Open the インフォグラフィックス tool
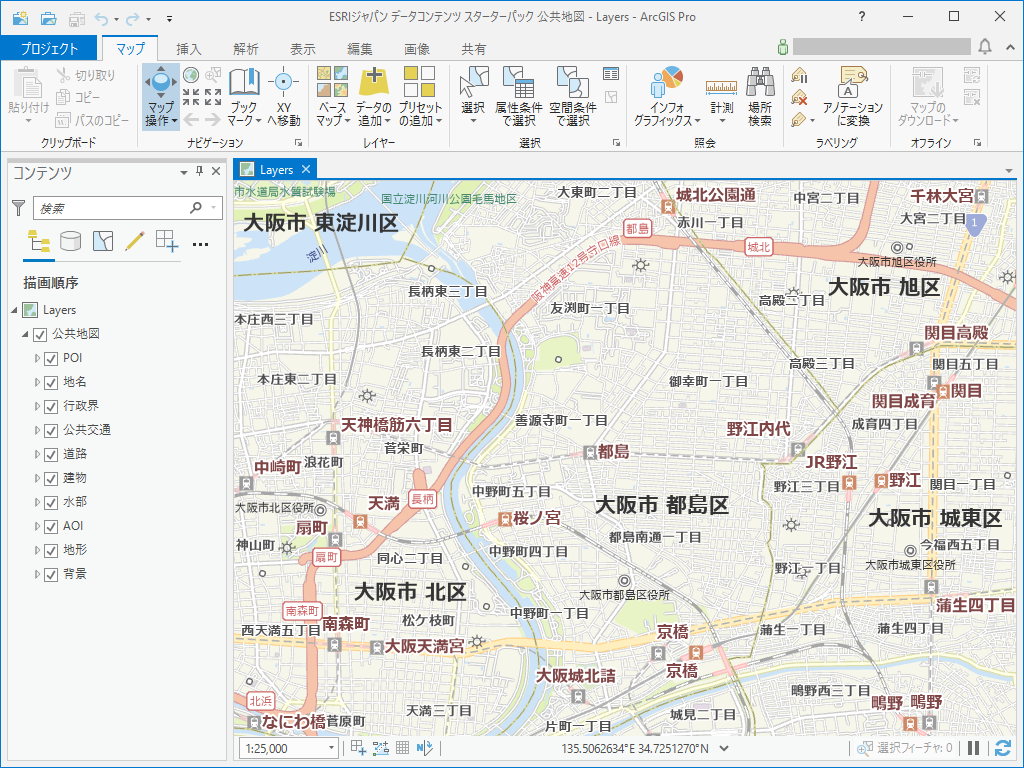This screenshot has height=768, width=1024. pyautogui.click(x=666, y=83)
